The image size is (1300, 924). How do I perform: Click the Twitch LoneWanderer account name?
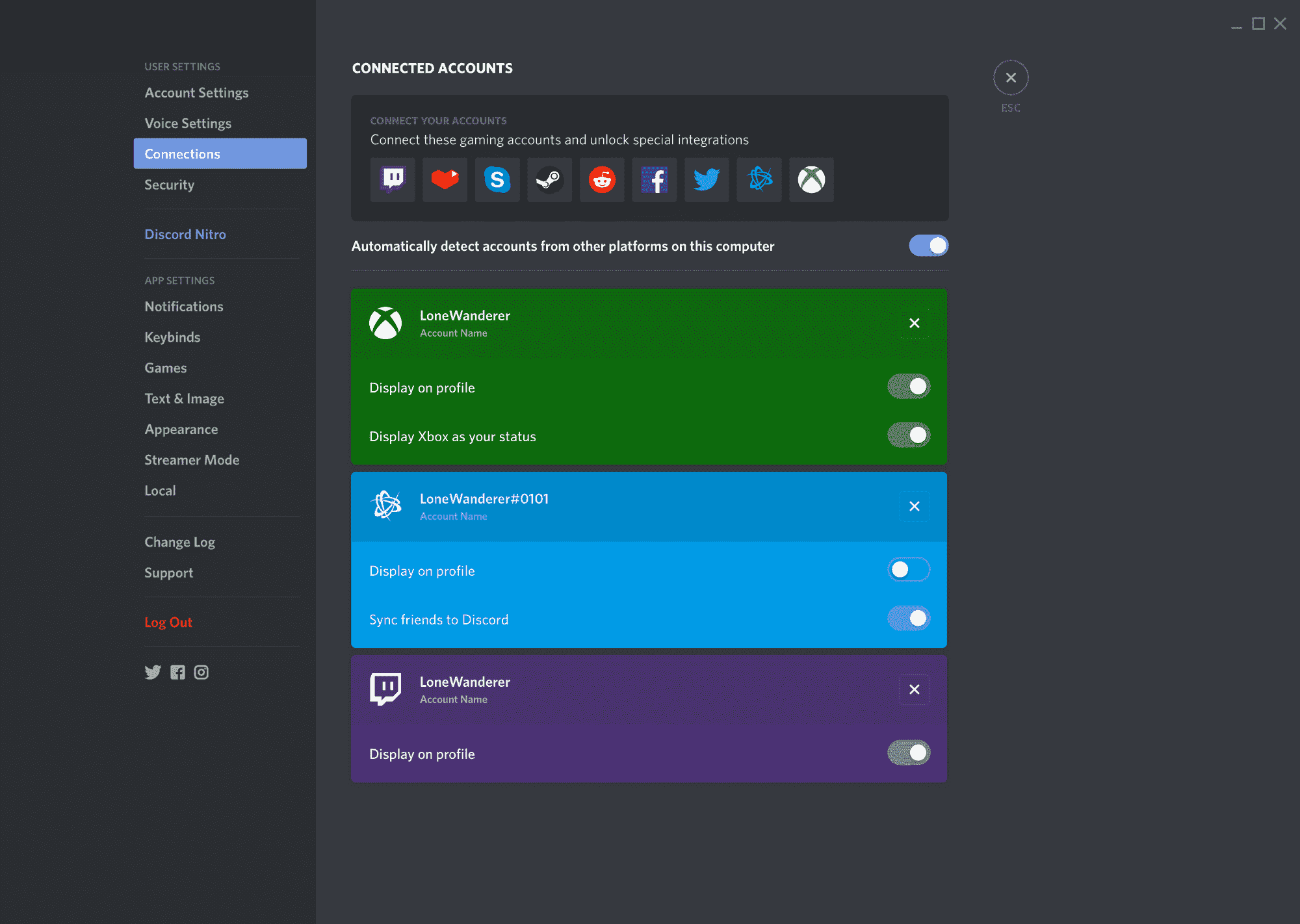click(465, 682)
